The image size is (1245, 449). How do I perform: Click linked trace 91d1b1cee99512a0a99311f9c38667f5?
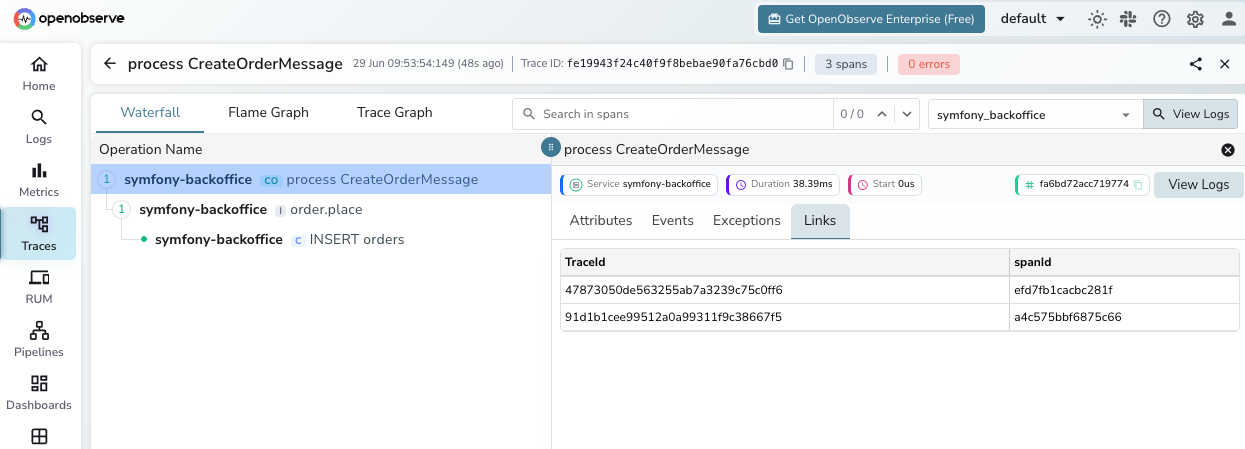[x=673, y=317]
